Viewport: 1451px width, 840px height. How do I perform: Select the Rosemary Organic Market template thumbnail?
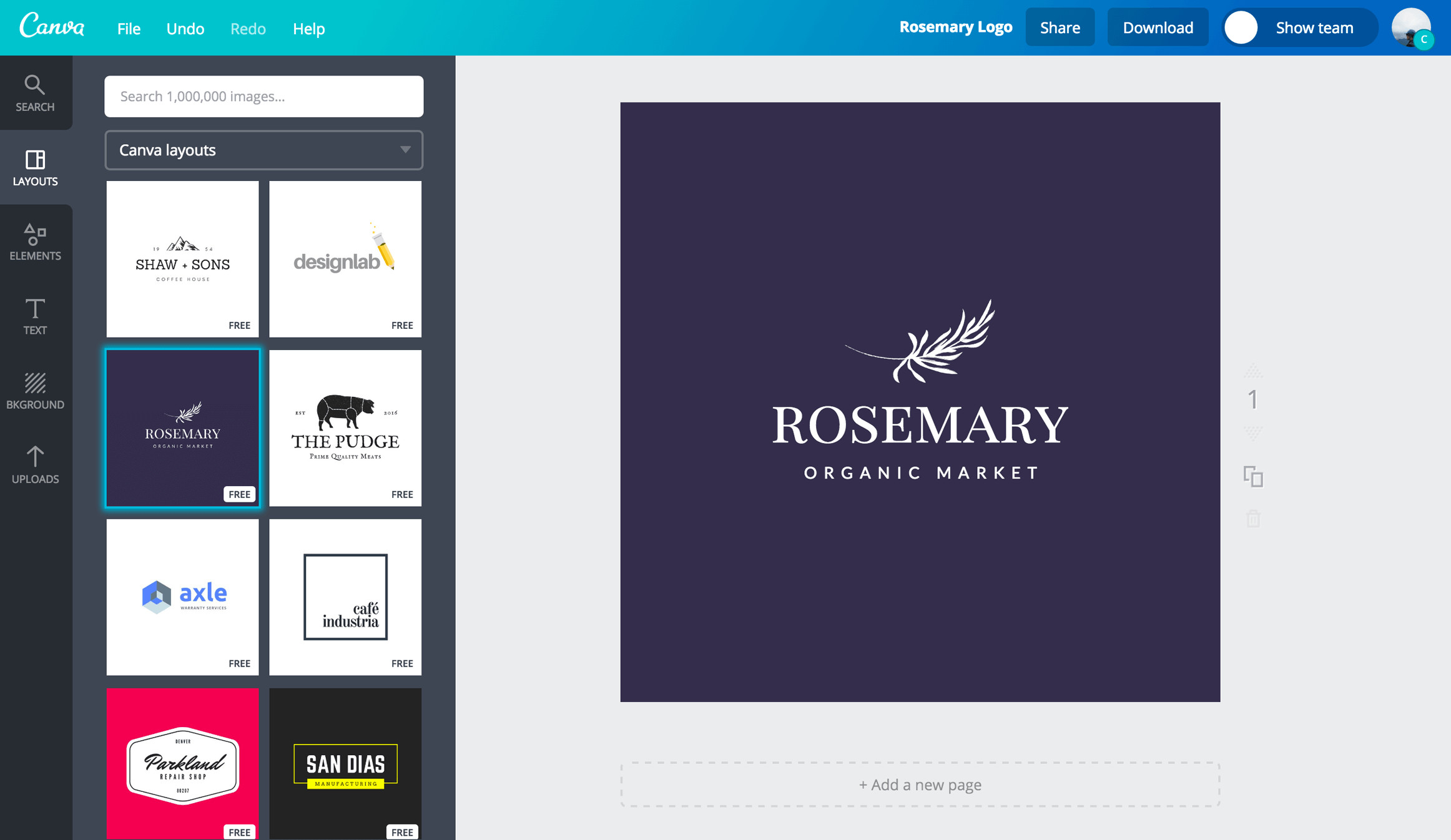[183, 428]
